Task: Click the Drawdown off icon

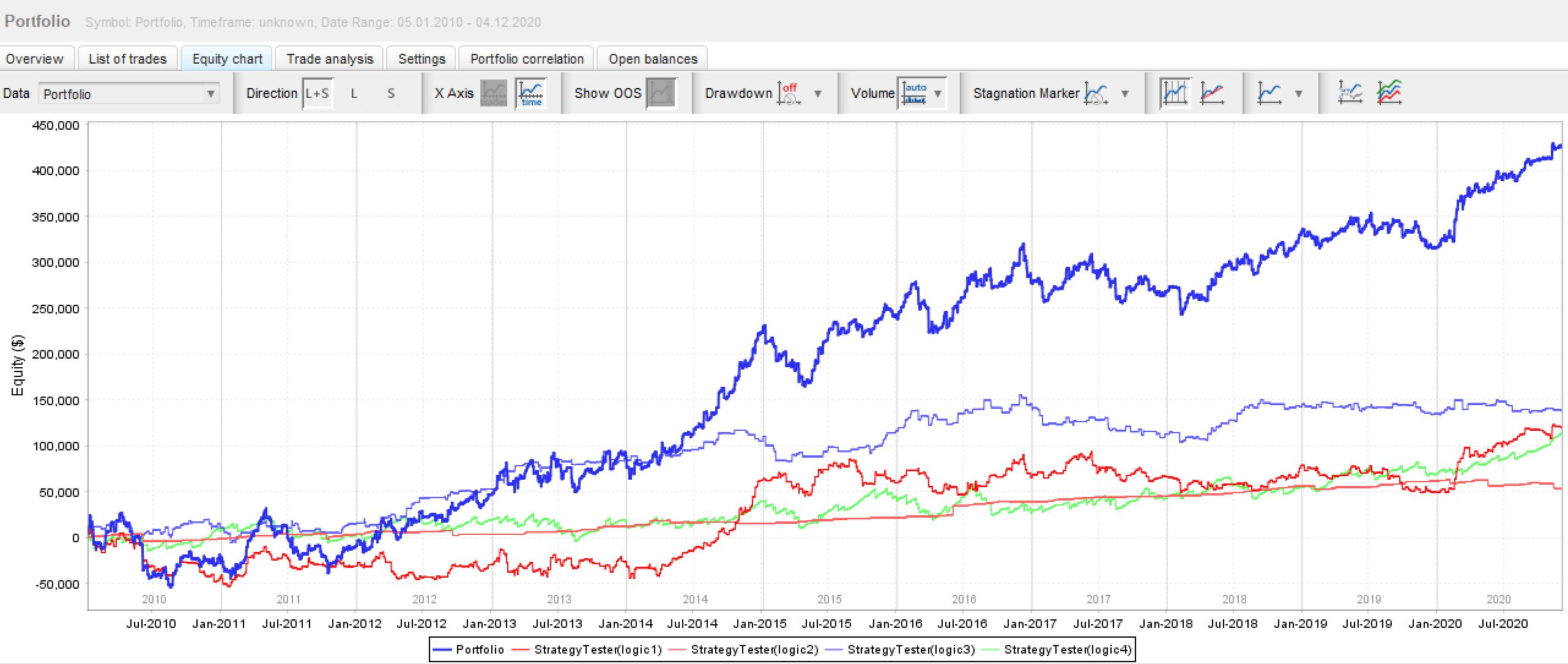Action: 789,94
